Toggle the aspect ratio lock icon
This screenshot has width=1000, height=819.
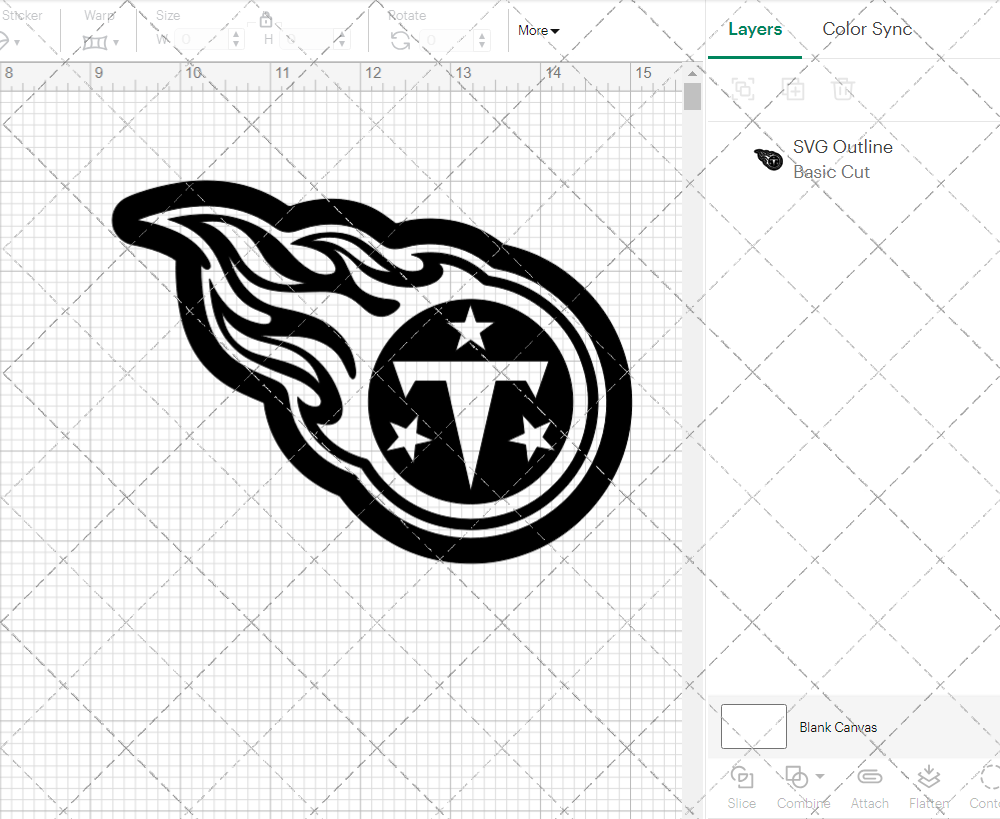pos(266,19)
